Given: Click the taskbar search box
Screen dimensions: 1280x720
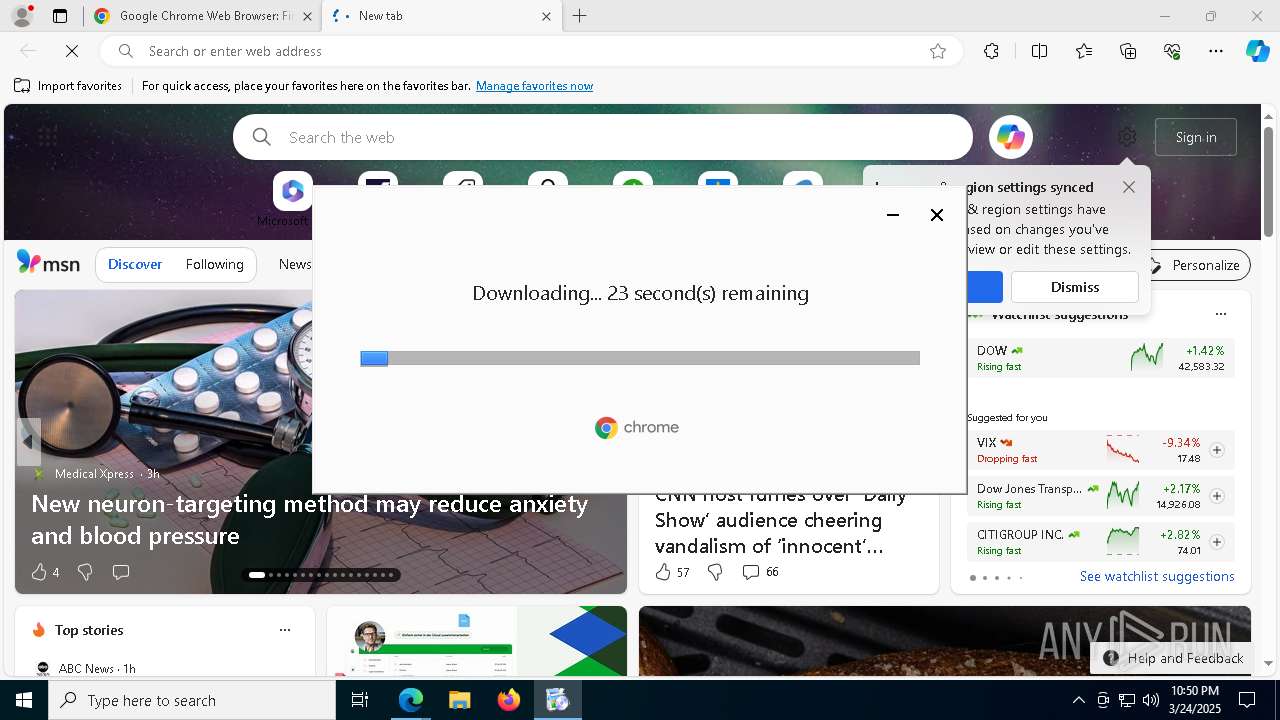Looking at the screenshot, I should 192,700.
